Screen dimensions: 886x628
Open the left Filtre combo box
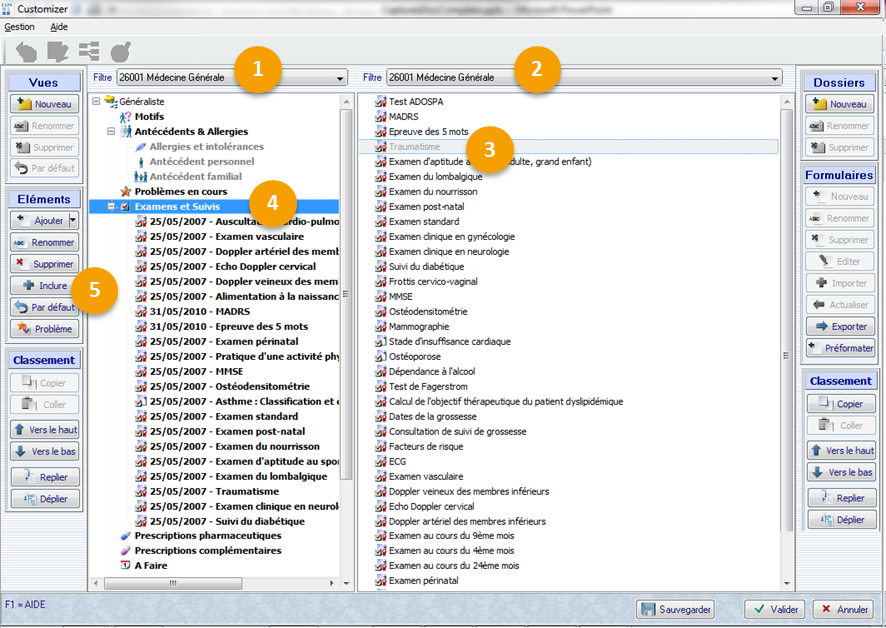(340, 78)
